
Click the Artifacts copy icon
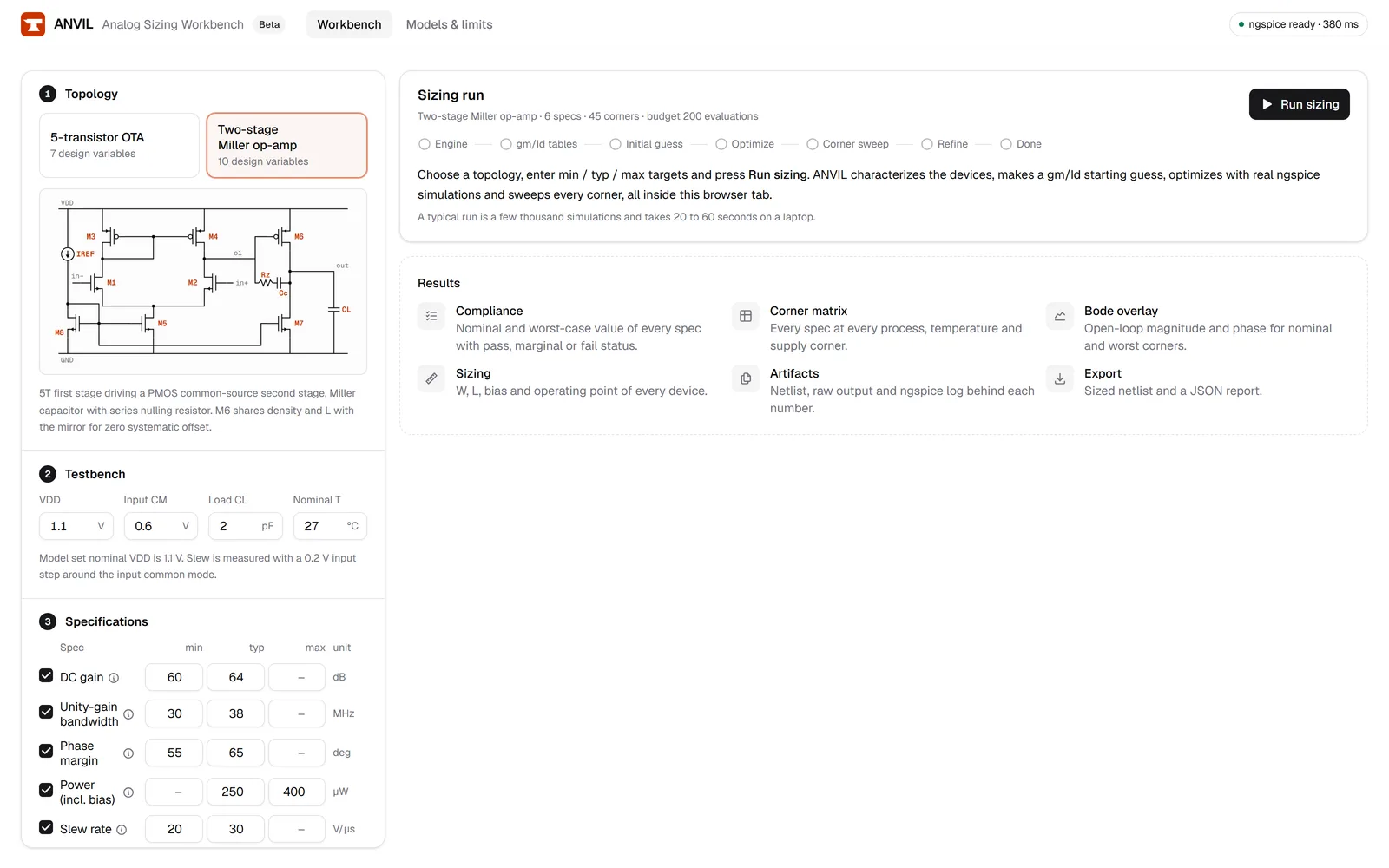click(x=746, y=378)
